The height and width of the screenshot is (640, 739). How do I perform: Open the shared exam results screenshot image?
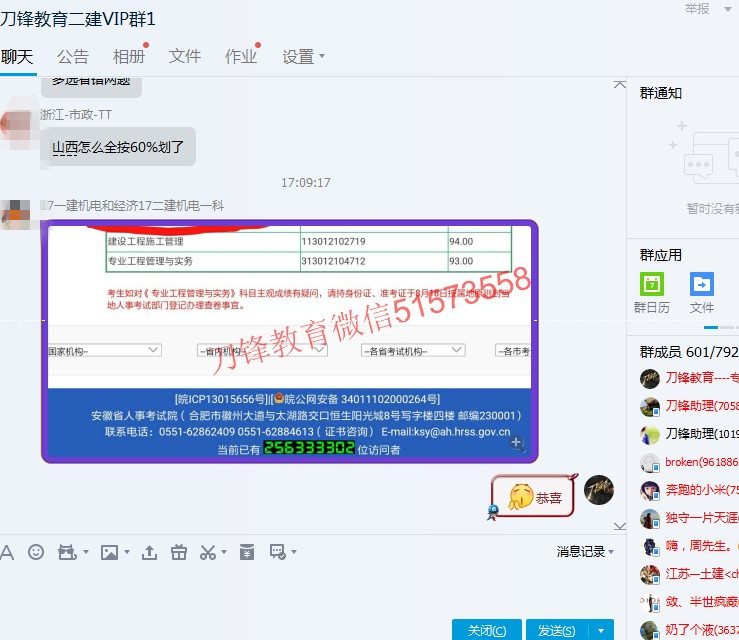pos(289,341)
